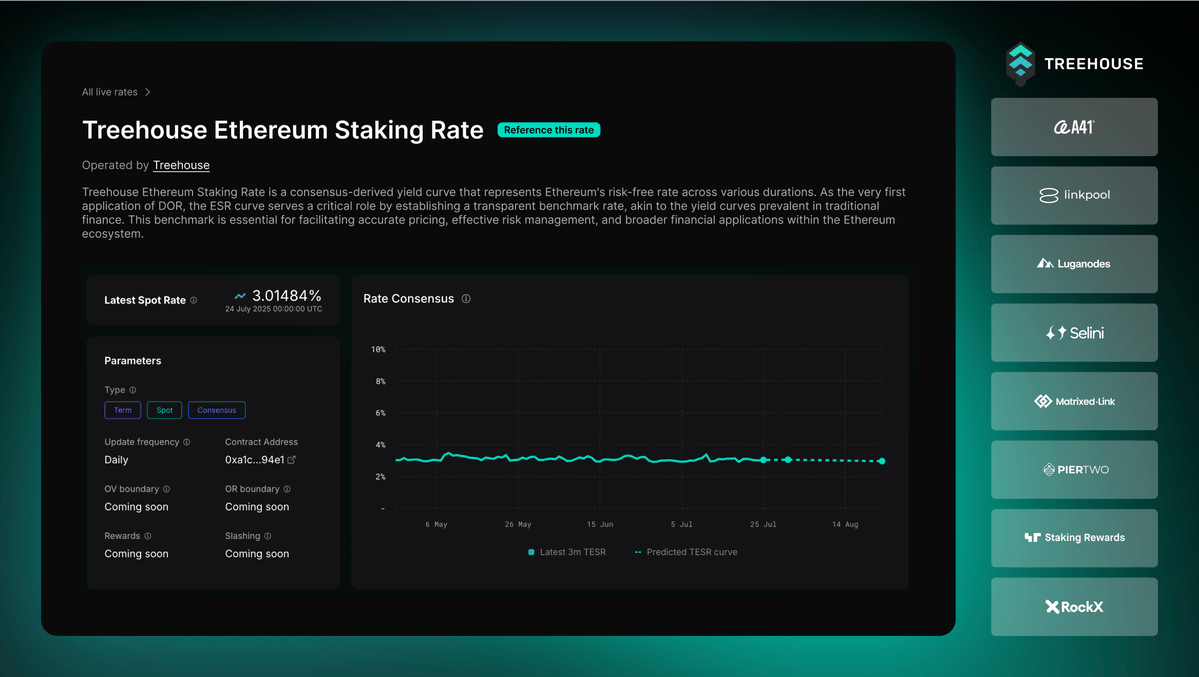Image resolution: width=1199 pixels, height=677 pixels.
Task: Click the chevron after All live rates
Action: coord(148,92)
